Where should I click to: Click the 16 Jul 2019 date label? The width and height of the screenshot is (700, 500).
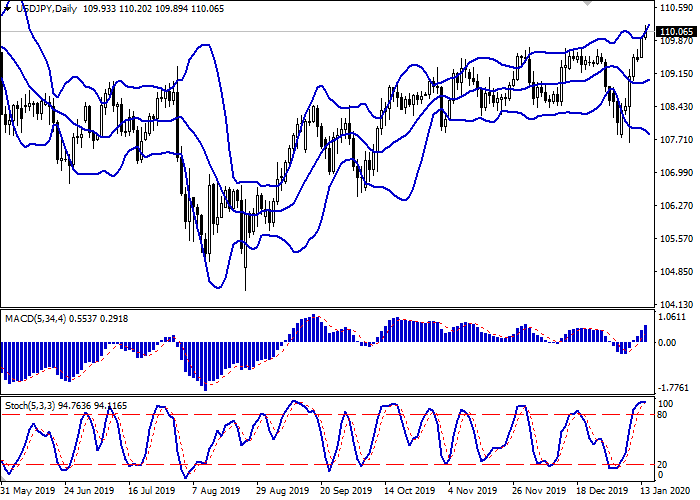tap(152, 490)
